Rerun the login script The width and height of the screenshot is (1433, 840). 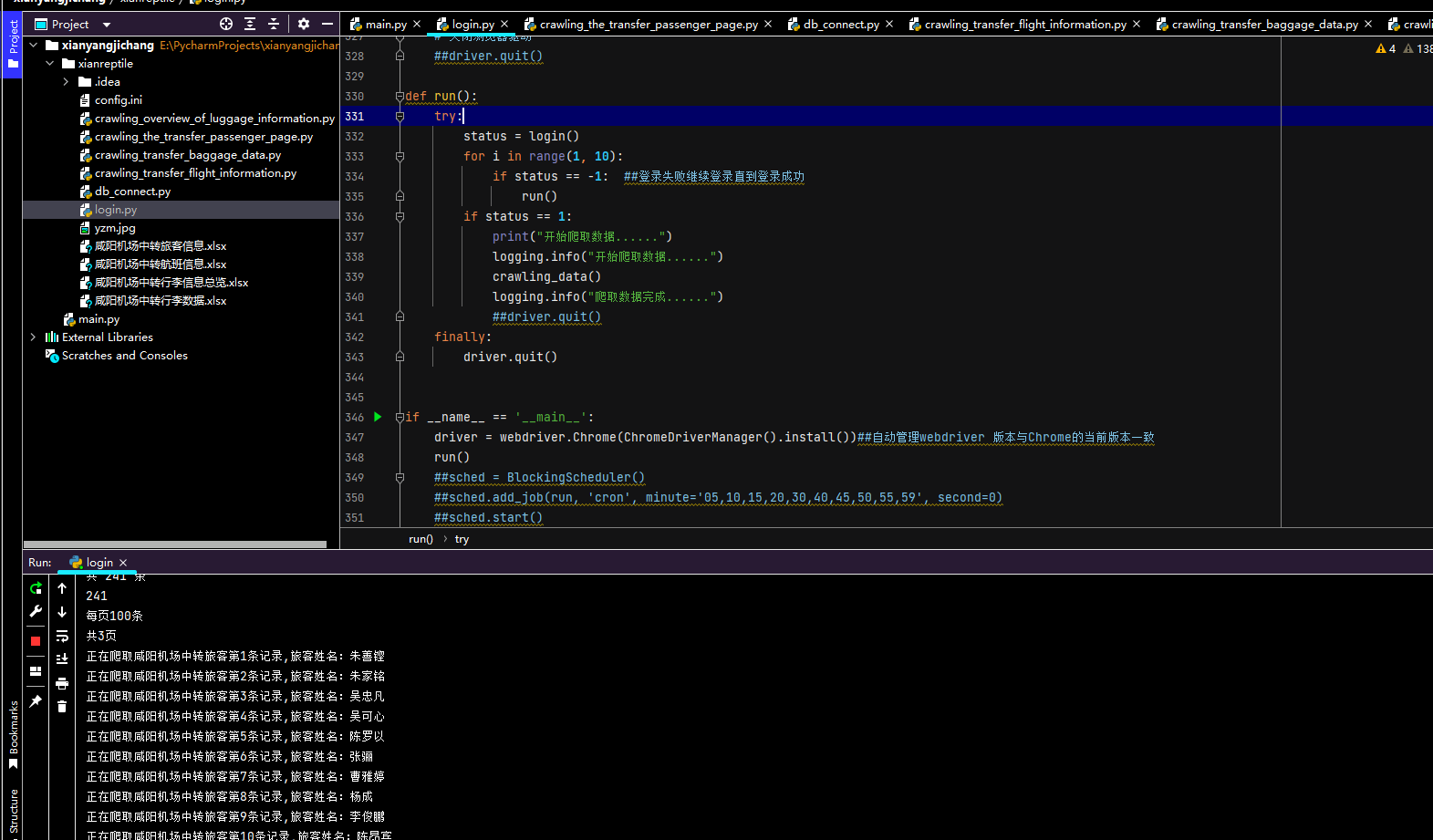click(36, 588)
